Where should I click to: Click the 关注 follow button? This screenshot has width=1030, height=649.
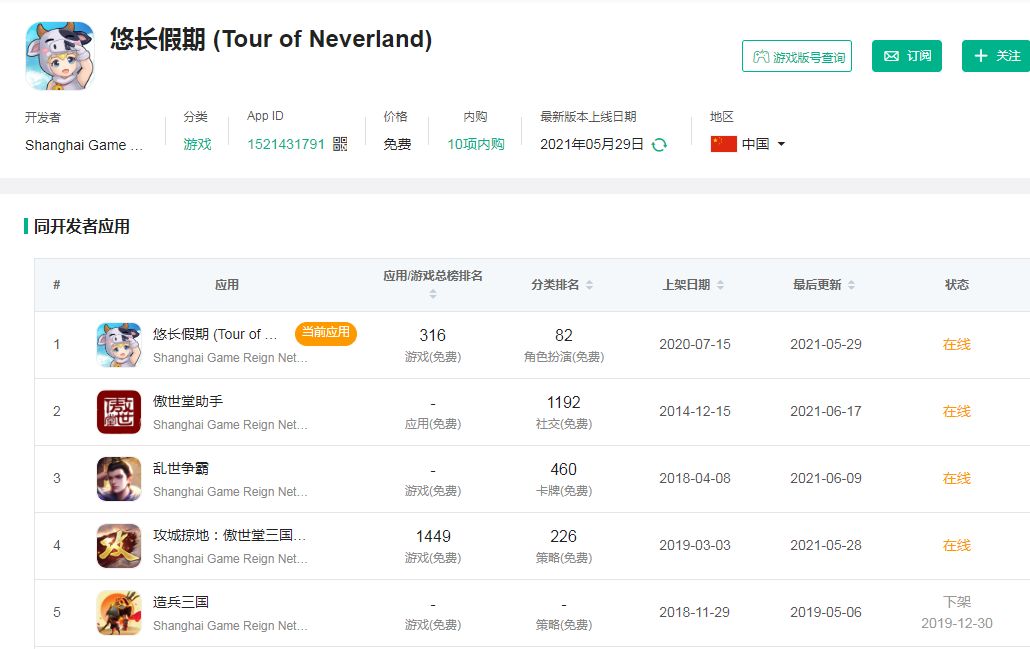coord(996,56)
